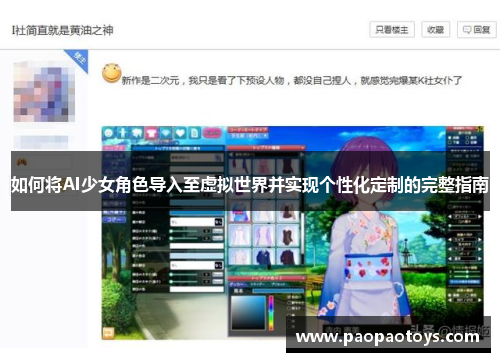
Task: Open the document page icon in game toolbar
Action: (194, 133)
